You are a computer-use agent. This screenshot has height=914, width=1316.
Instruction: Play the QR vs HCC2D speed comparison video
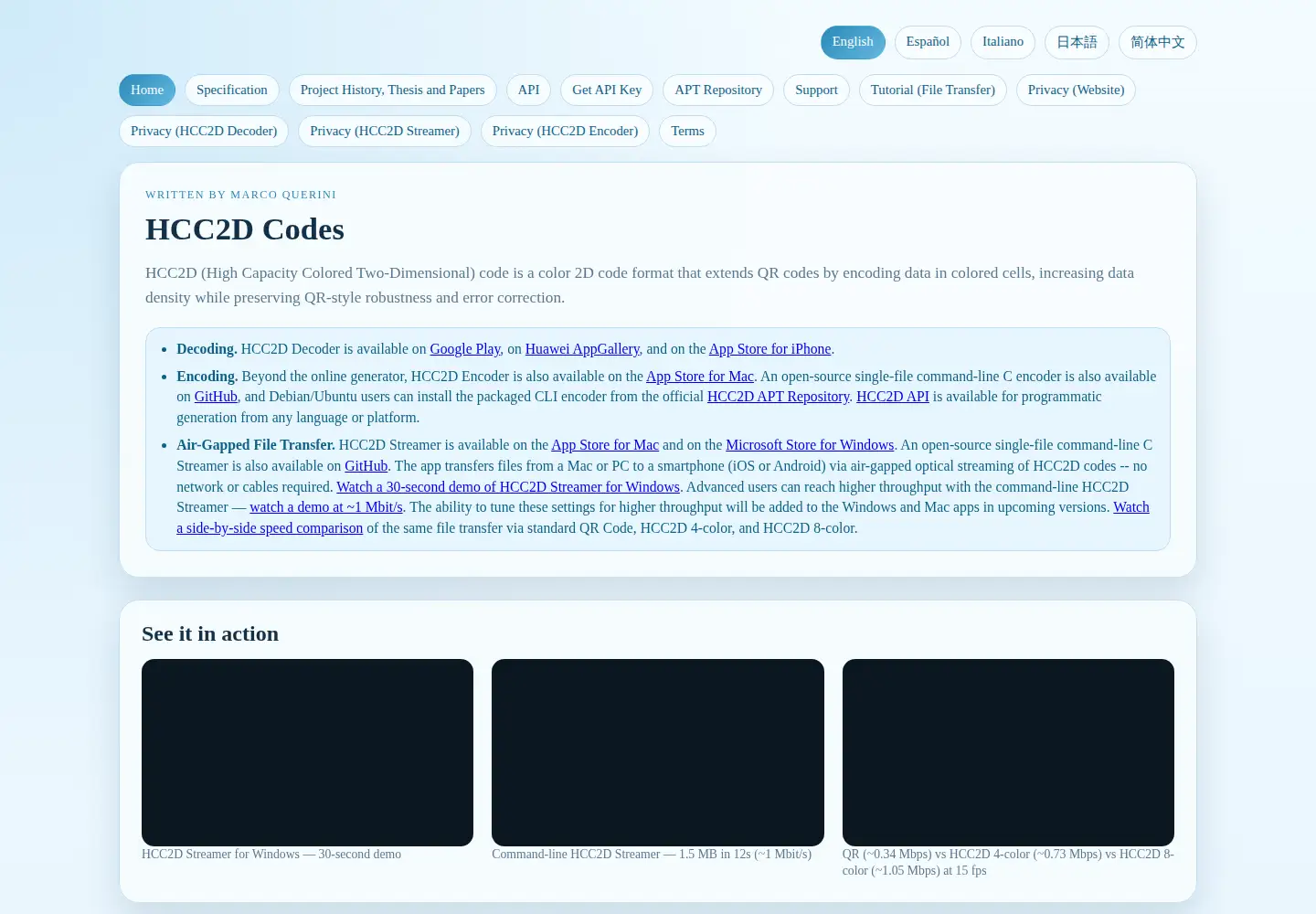[x=1008, y=752]
